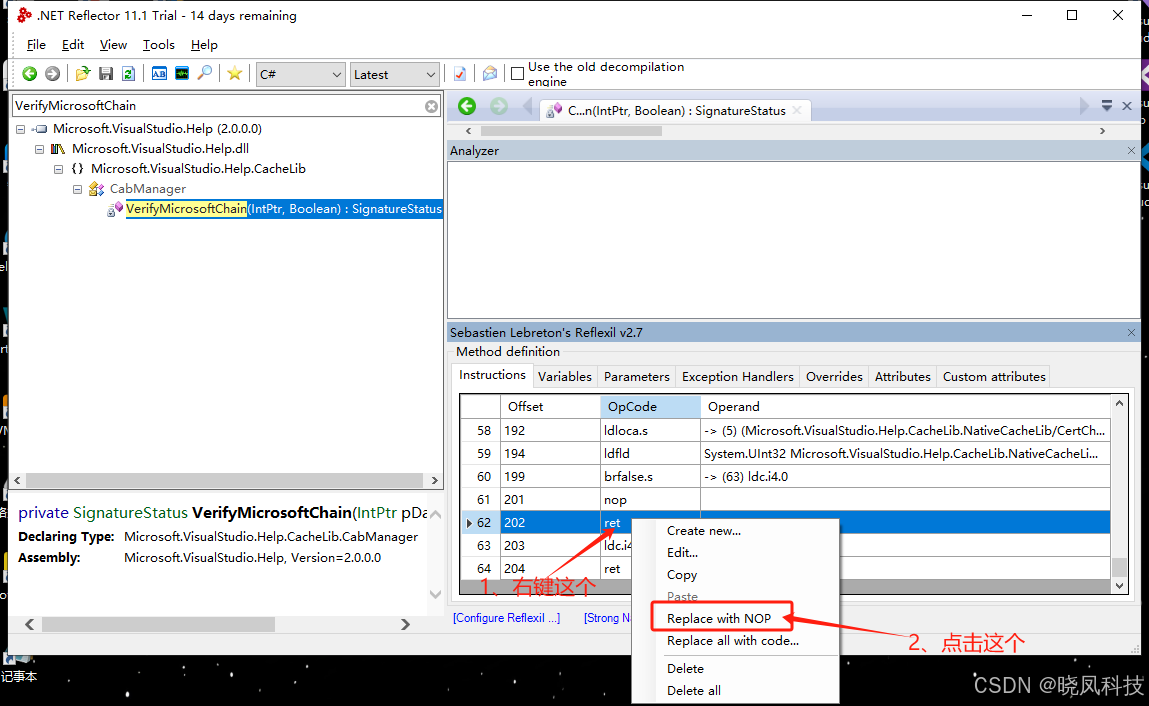Choose Replace with NOP in context menu

(719, 618)
